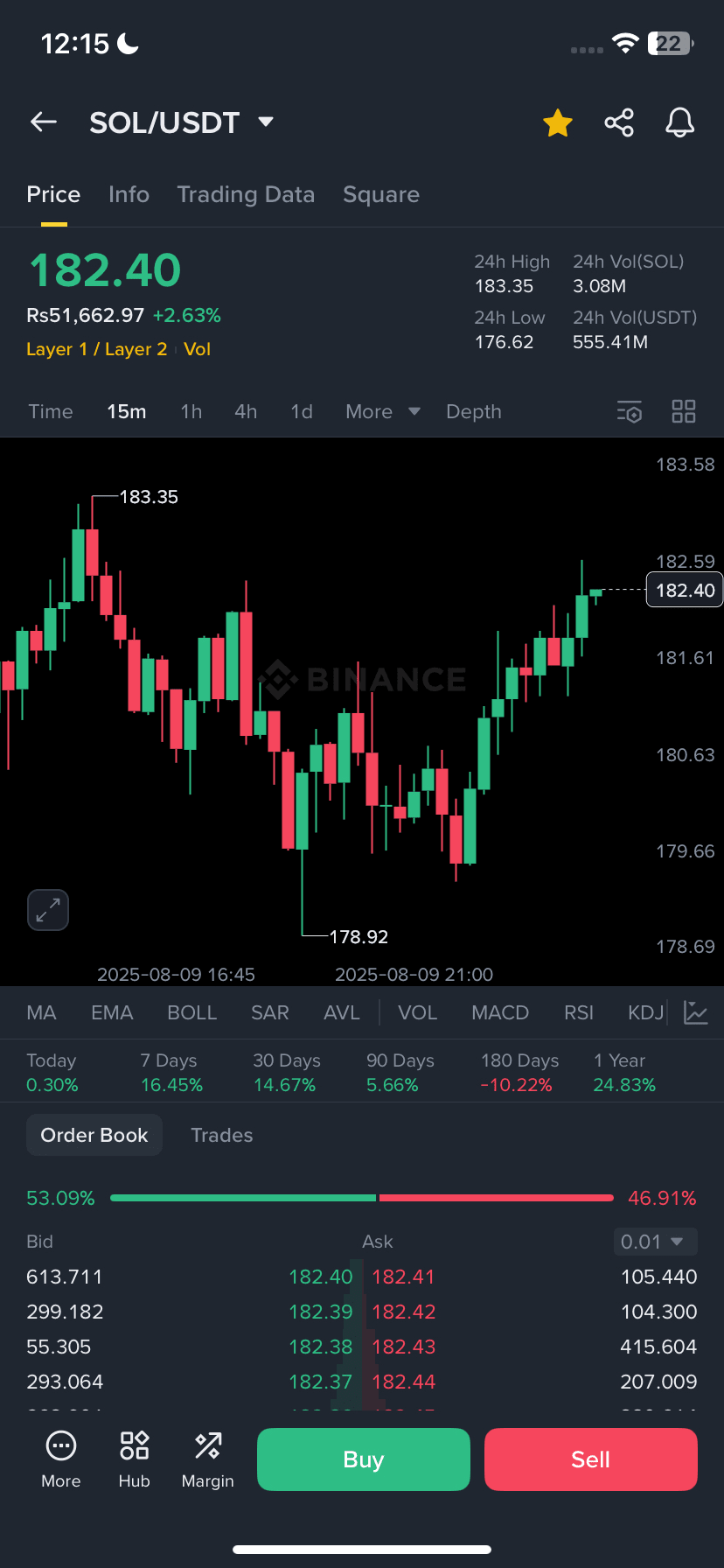
Task: Select the 1h chart interval
Action: (x=191, y=411)
